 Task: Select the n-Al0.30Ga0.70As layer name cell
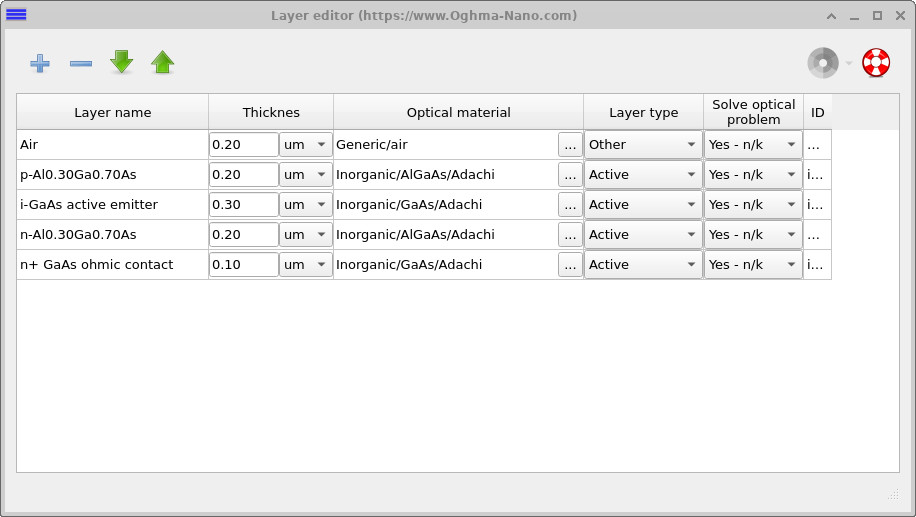coord(113,234)
